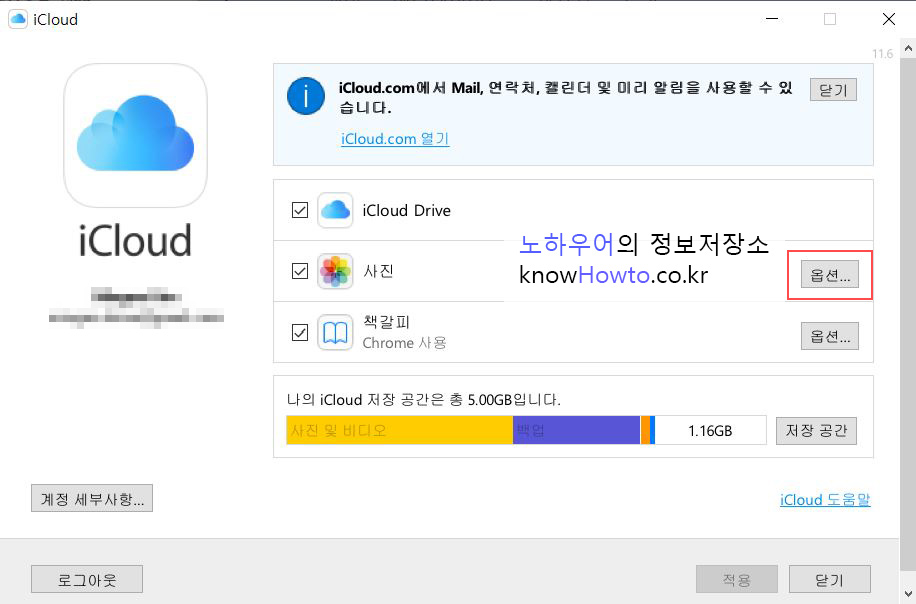Click the iCloud title bar app icon
Image resolution: width=916 pixels, height=604 pixels.
coord(18,19)
